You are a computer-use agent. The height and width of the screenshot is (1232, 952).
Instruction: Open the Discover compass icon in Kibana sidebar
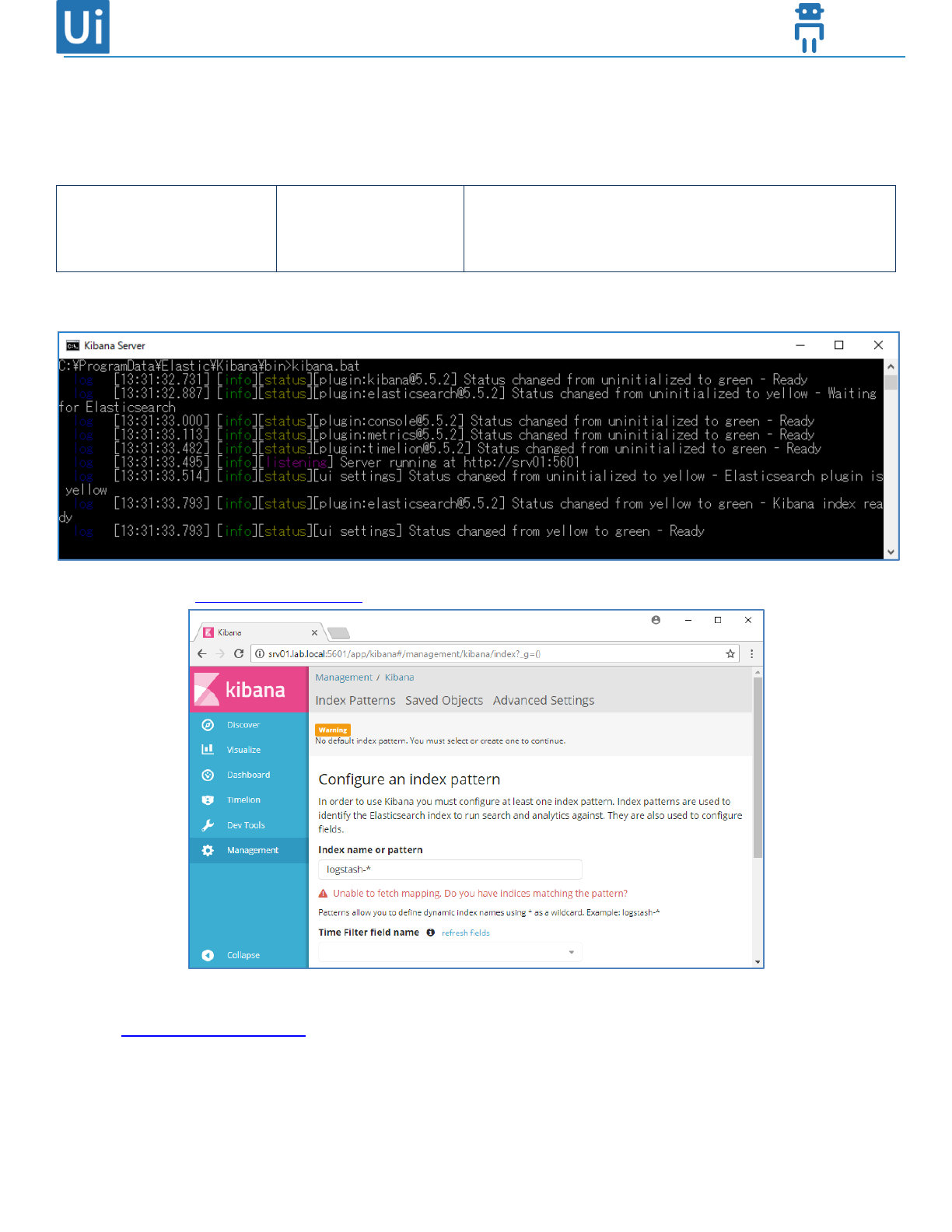(208, 725)
